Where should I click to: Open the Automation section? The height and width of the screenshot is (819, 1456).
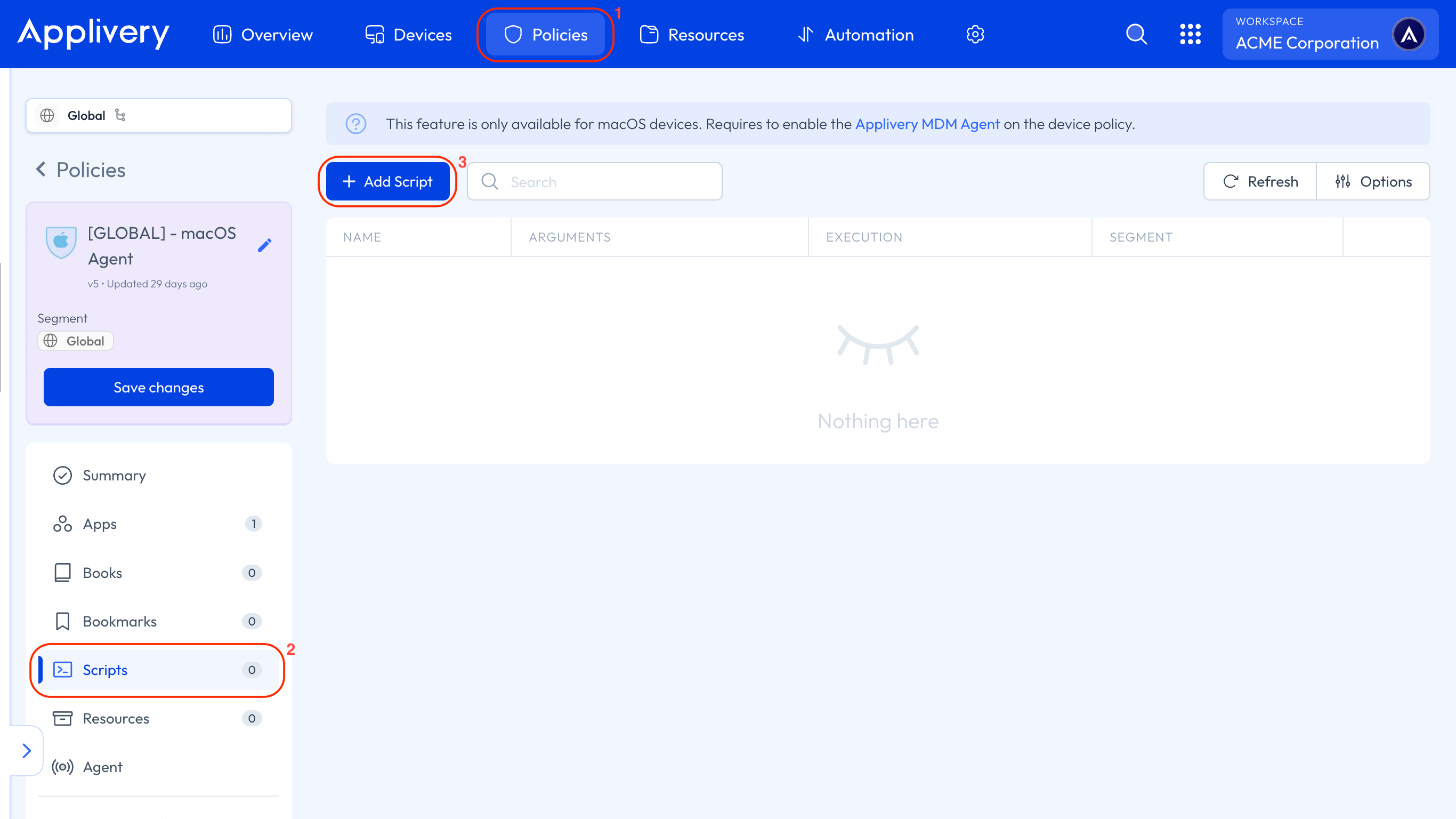tap(855, 34)
